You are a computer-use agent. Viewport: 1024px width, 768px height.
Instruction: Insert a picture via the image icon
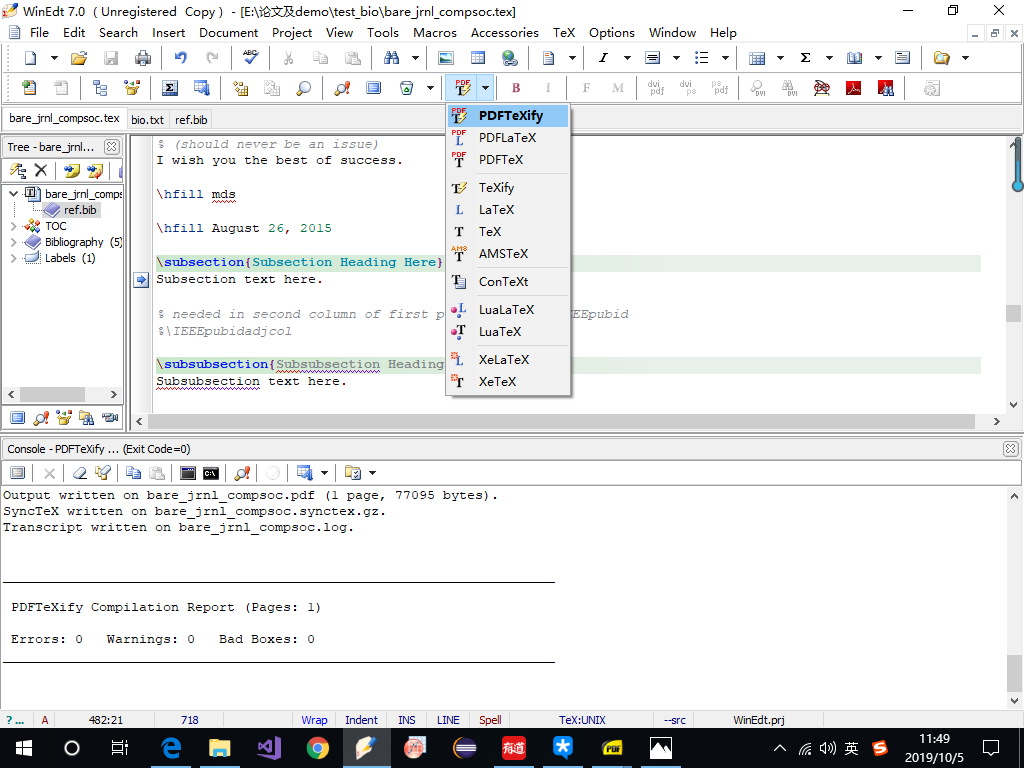pos(446,58)
